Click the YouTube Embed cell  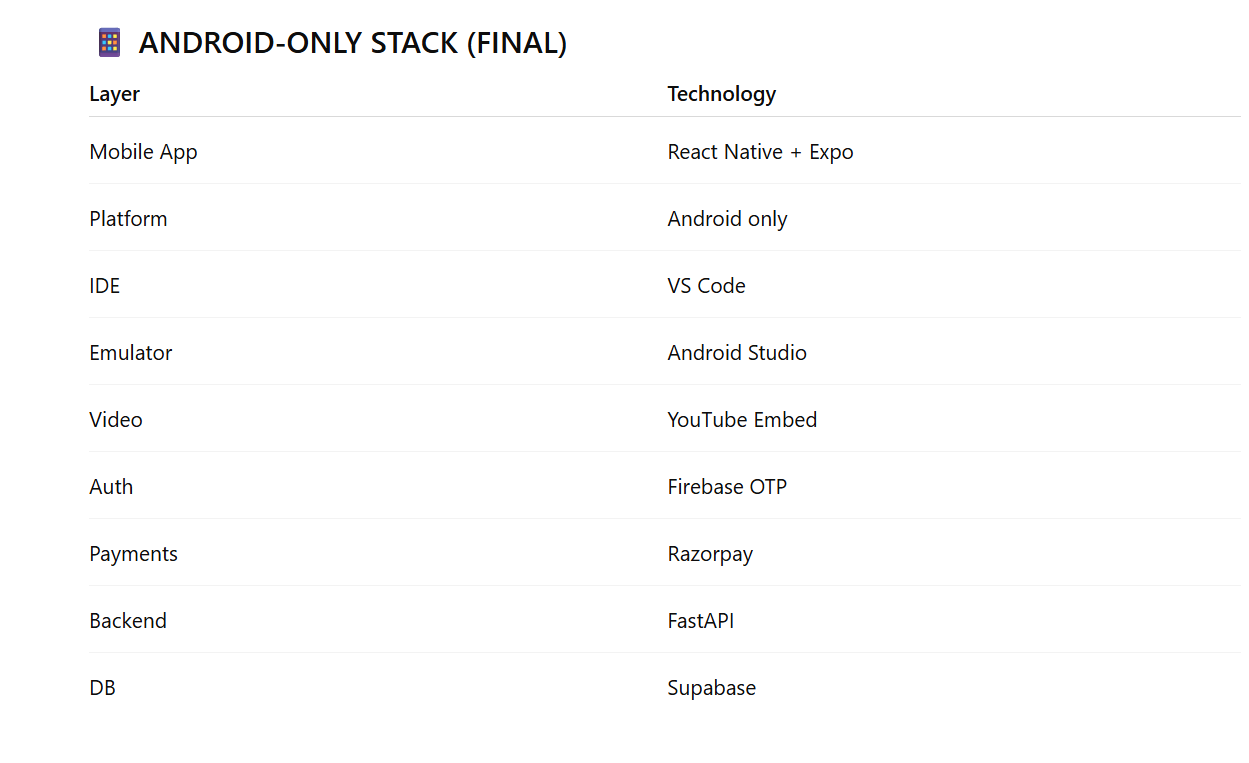click(x=742, y=420)
